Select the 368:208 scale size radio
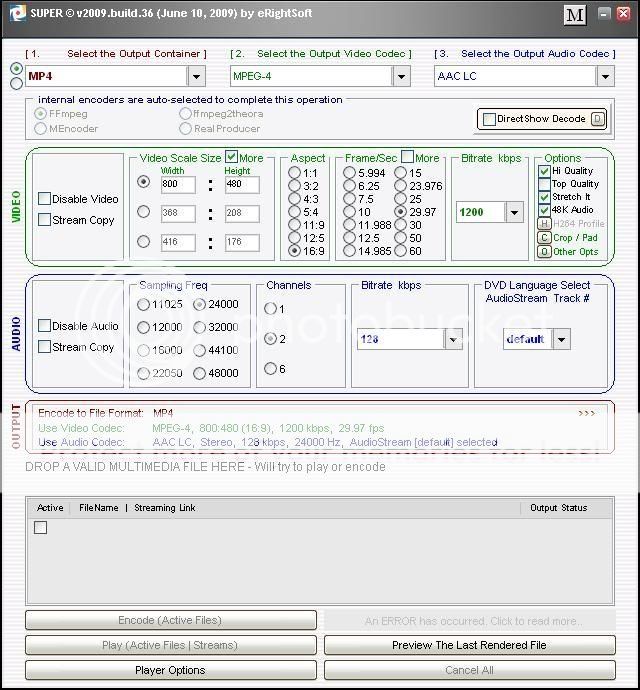The image size is (640, 690). (143, 212)
